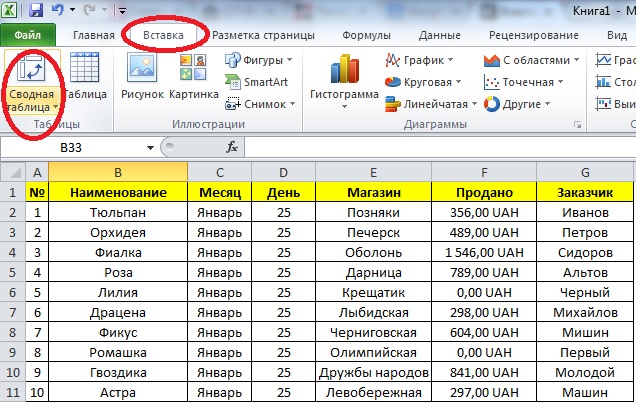Open the Файл tab
The width and height of the screenshot is (636, 402).
tap(28, 35)
